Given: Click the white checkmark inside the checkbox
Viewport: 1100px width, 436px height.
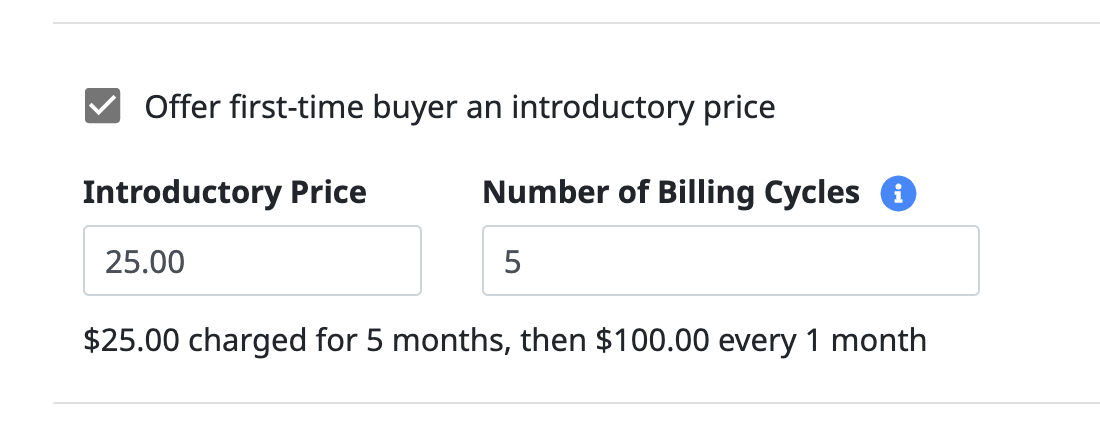Looking at the screenshot, I should 102,106.
